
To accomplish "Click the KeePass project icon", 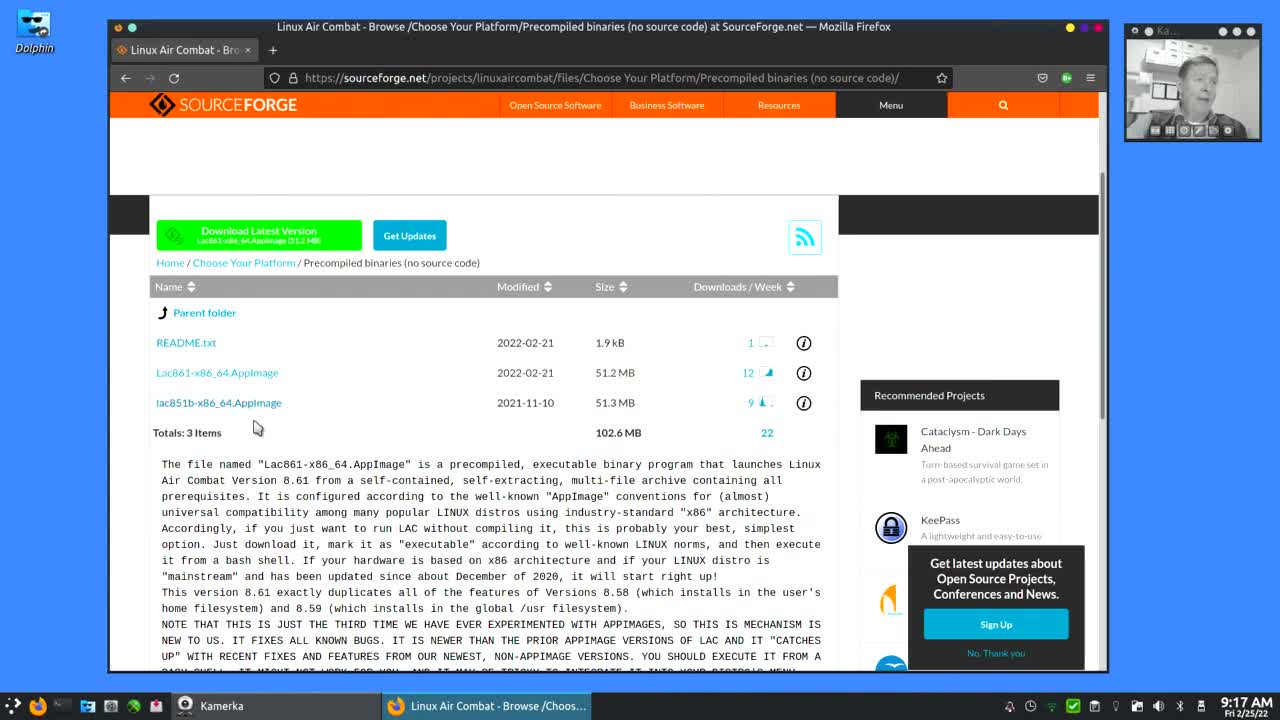I will 891,527.
